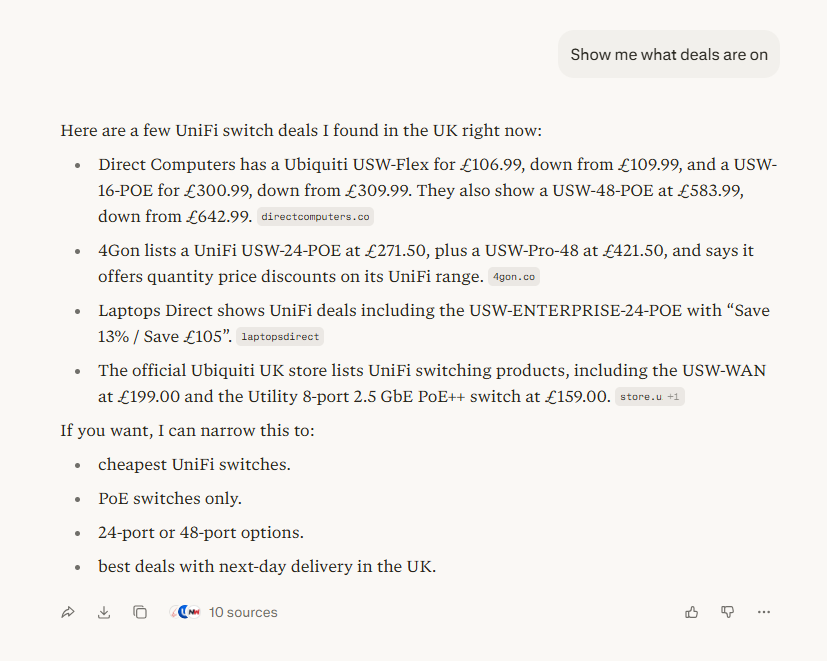Screen dimensions: 827x661
Task: Open the "10 sources" list
Action: pos(243,612)
